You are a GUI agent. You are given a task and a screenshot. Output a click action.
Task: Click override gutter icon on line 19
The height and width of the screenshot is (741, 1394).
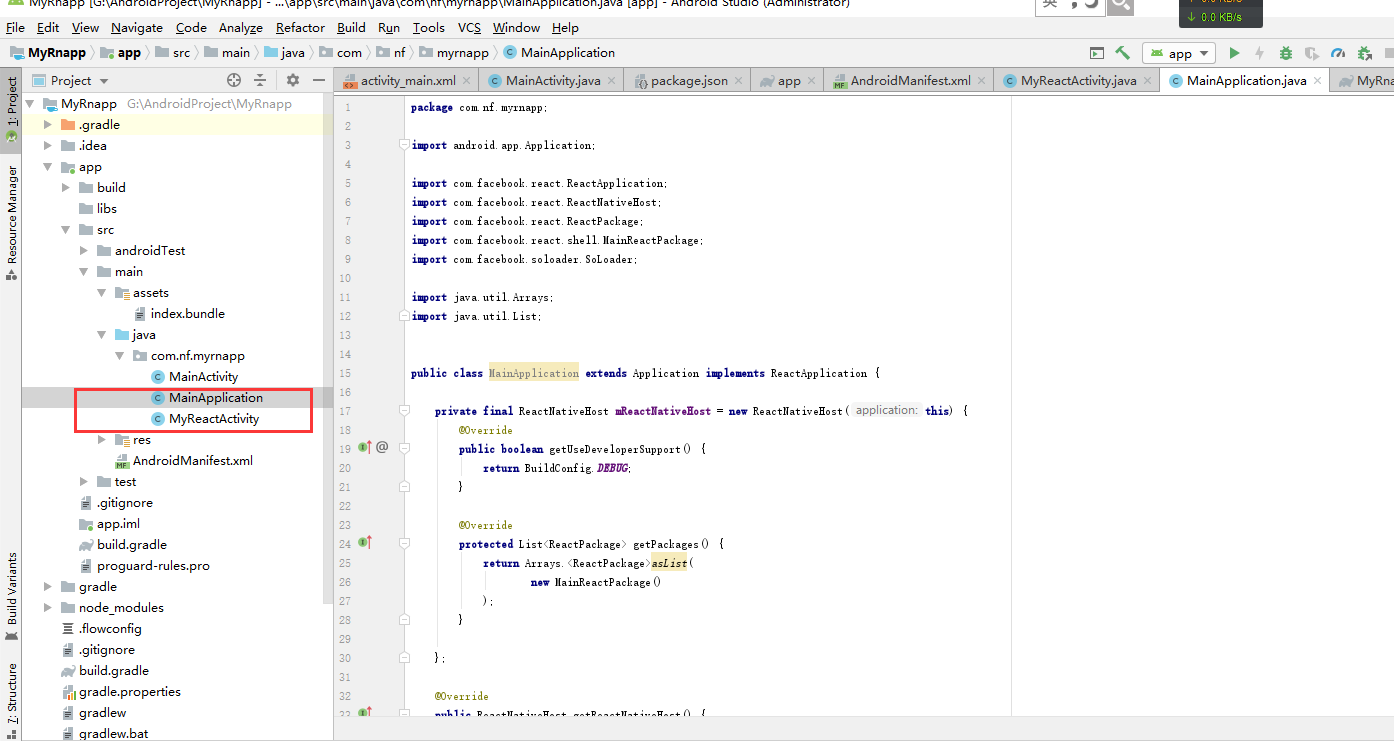365,448
